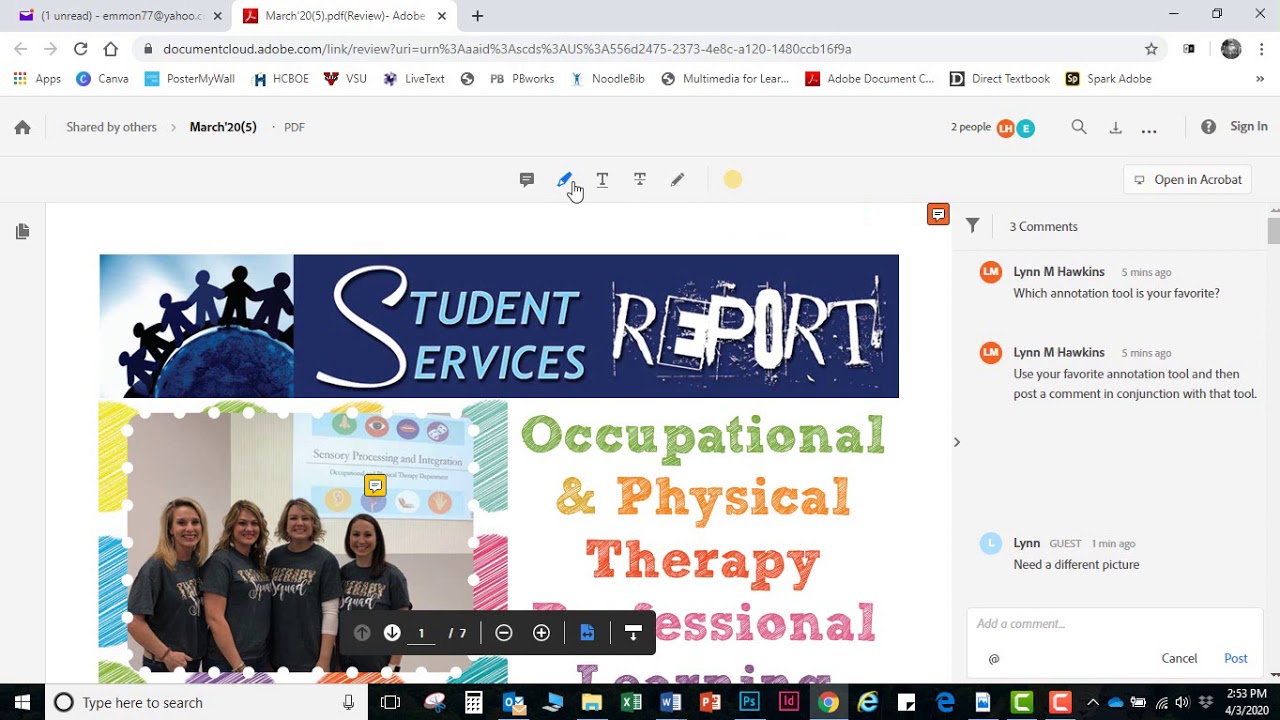Select the highlighter tool in the annotation toolbar
This screenshot has width=1280, height=720.
[564, 180]
